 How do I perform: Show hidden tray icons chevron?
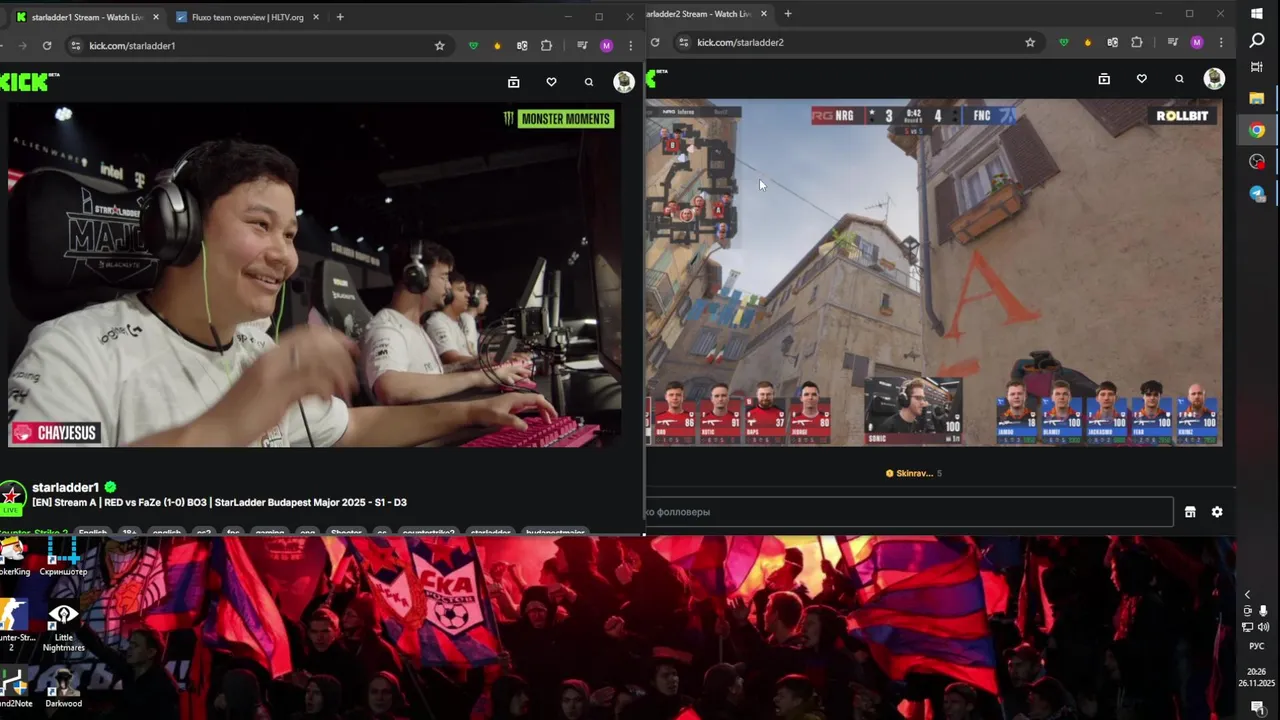(x=1247, y=595)
